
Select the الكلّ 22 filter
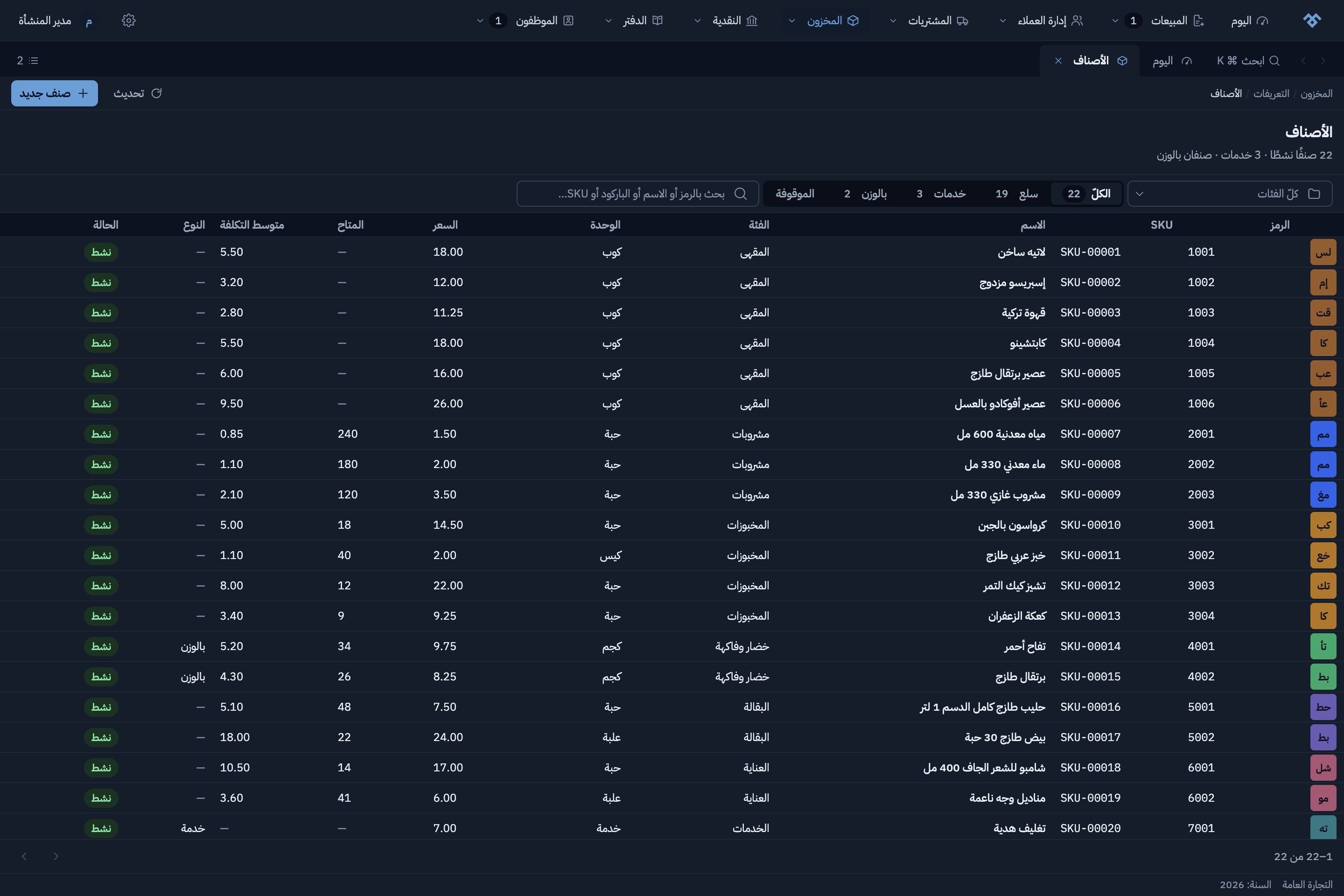[1087, 194]
